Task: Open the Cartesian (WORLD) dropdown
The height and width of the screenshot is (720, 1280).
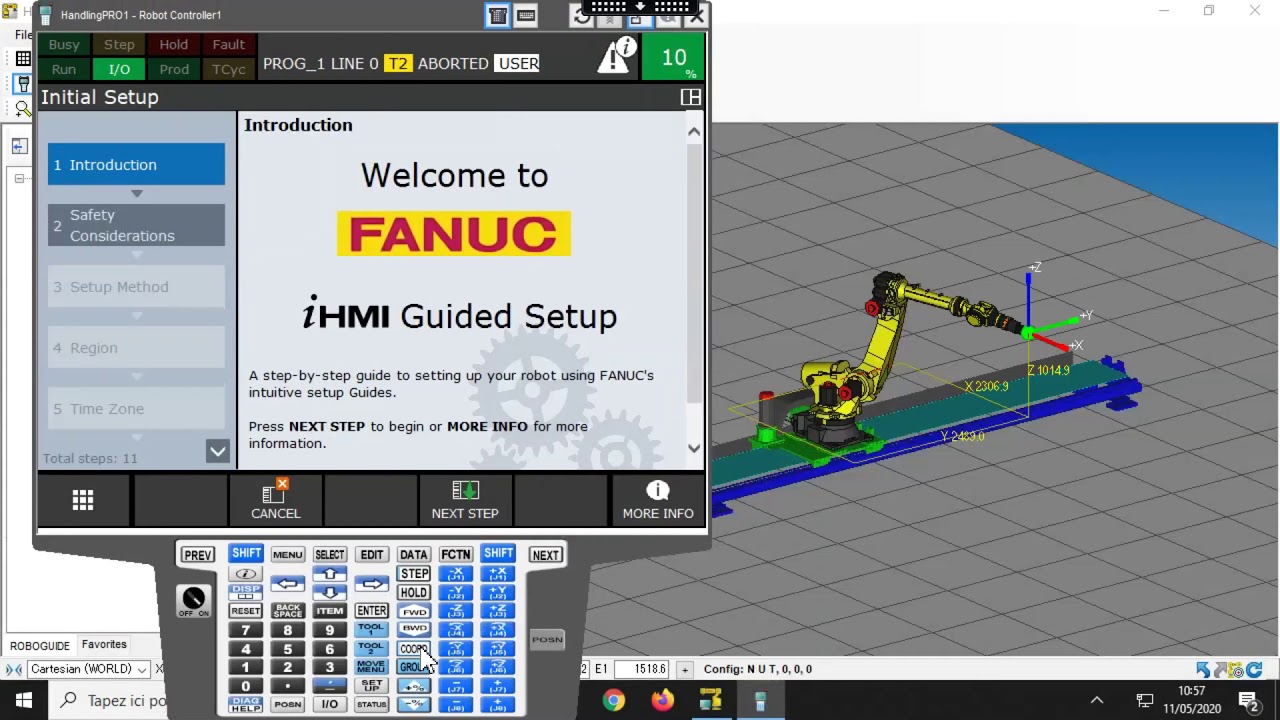Action: click(x=88, y=669)
